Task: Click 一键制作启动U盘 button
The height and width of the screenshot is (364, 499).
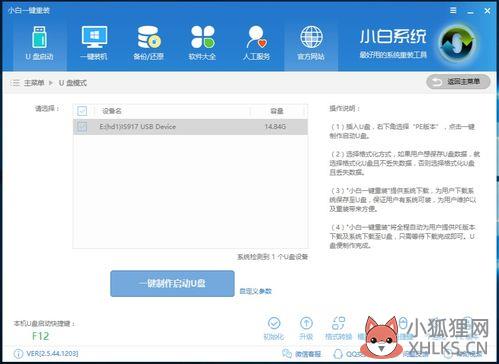Action: pos(172,284)
